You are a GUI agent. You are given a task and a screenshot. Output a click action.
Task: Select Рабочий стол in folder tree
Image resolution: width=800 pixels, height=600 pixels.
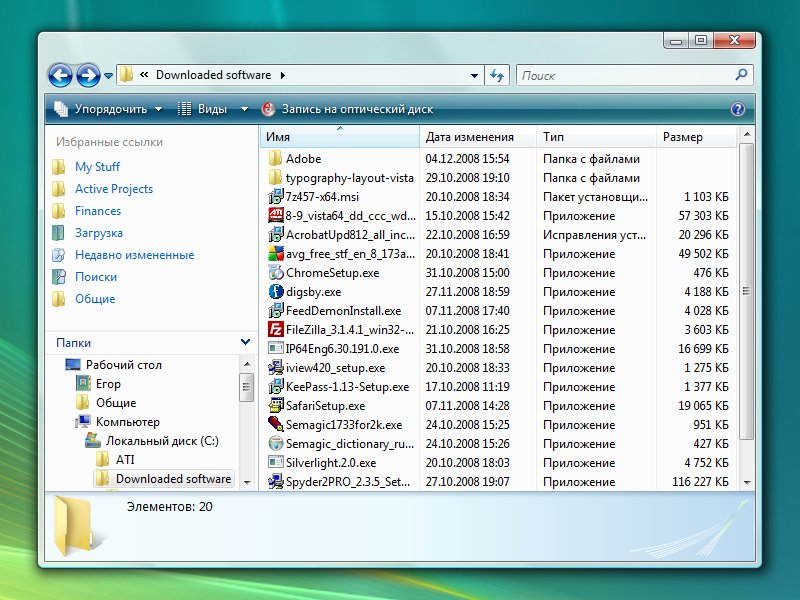pos(123,365)
